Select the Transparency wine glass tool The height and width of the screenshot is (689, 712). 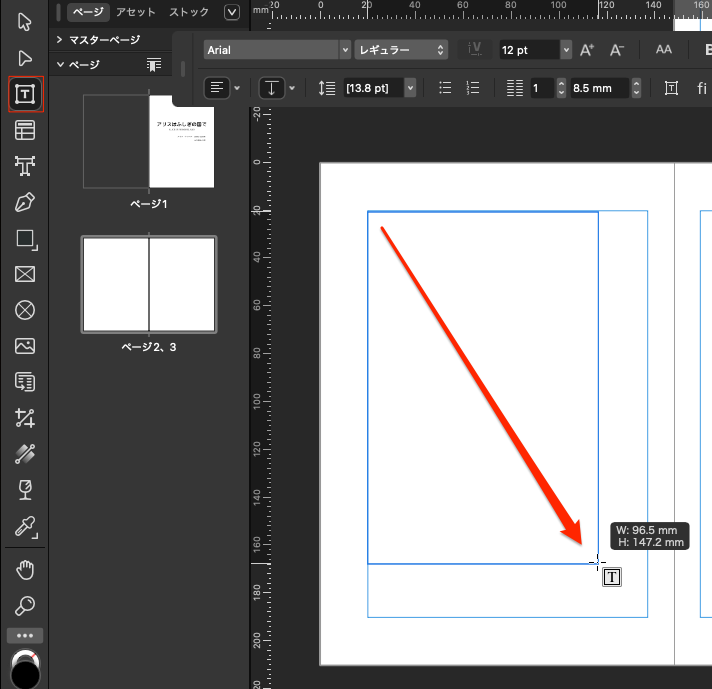tap(25, 490)
